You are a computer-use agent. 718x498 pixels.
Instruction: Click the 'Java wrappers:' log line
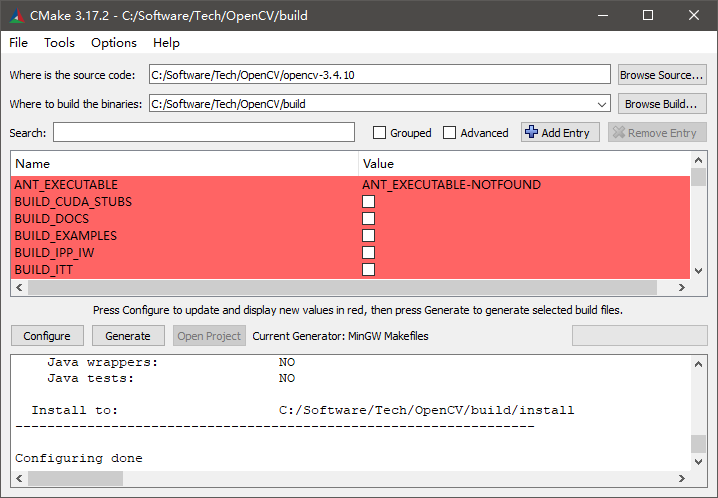pos(171,362)
